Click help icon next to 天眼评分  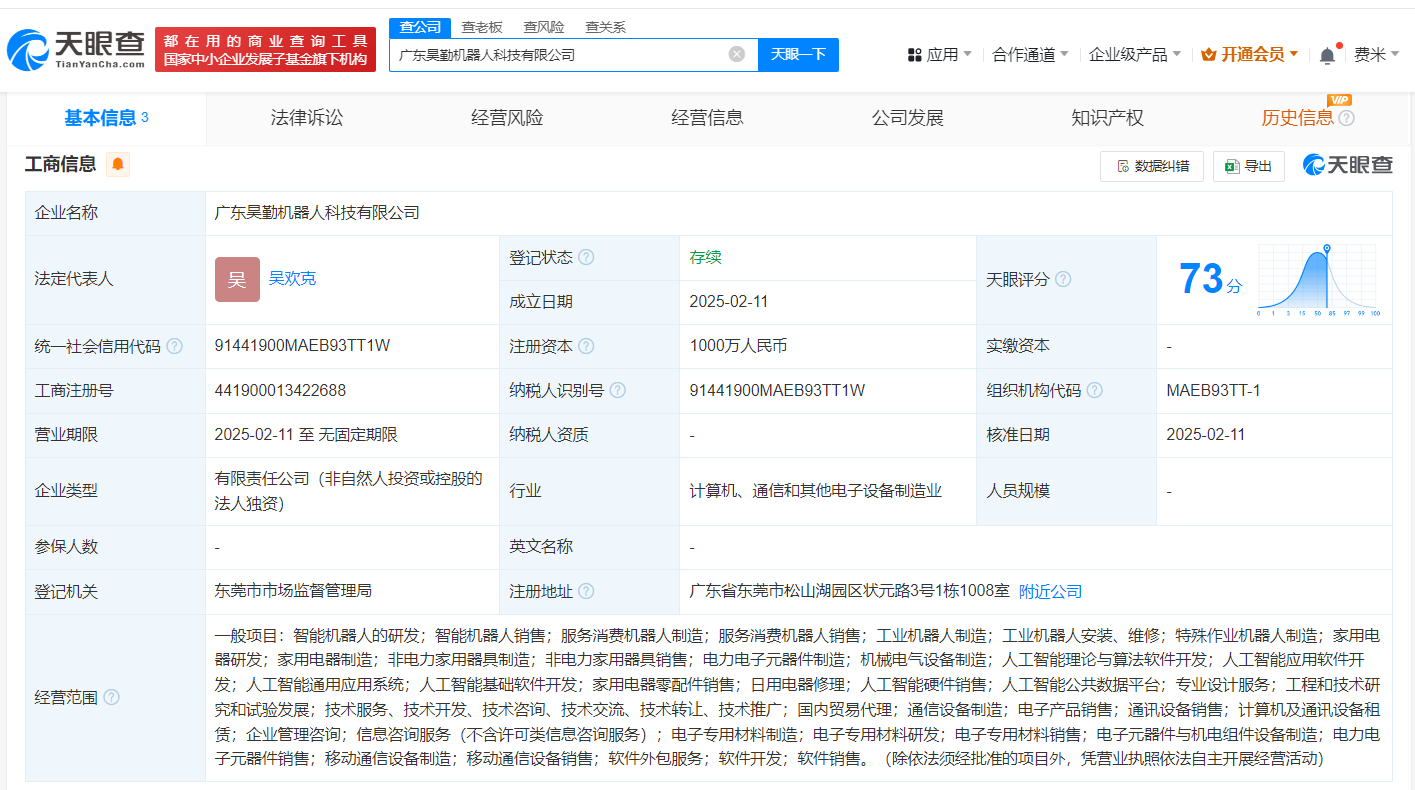pyautogui.click(x=1063, y=279)
